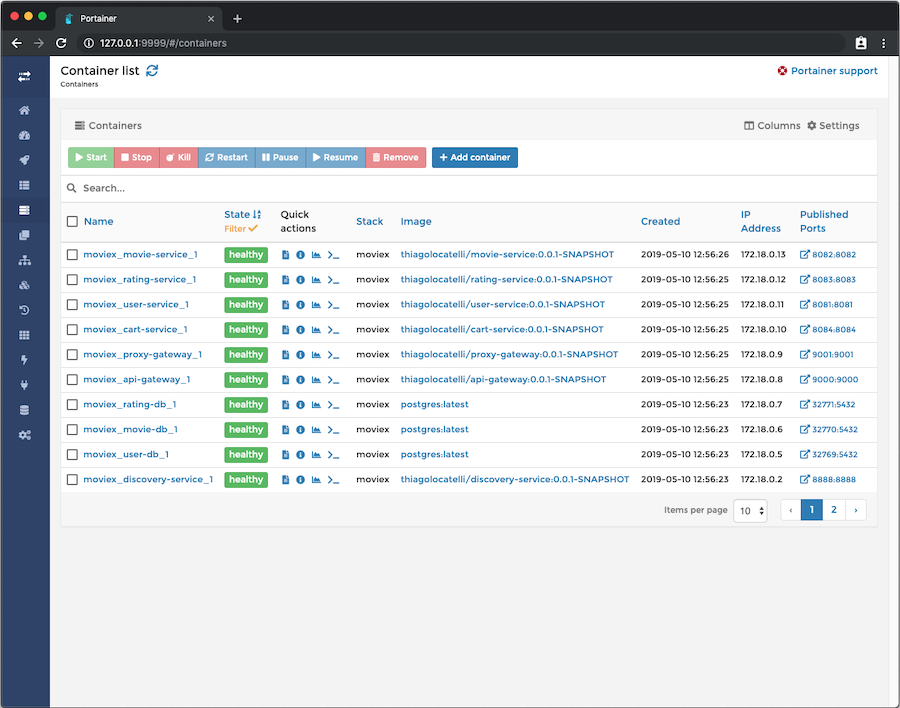Check the moviex_cart-service_1 row checkbox
900x708 pixels.
(72, 330)
